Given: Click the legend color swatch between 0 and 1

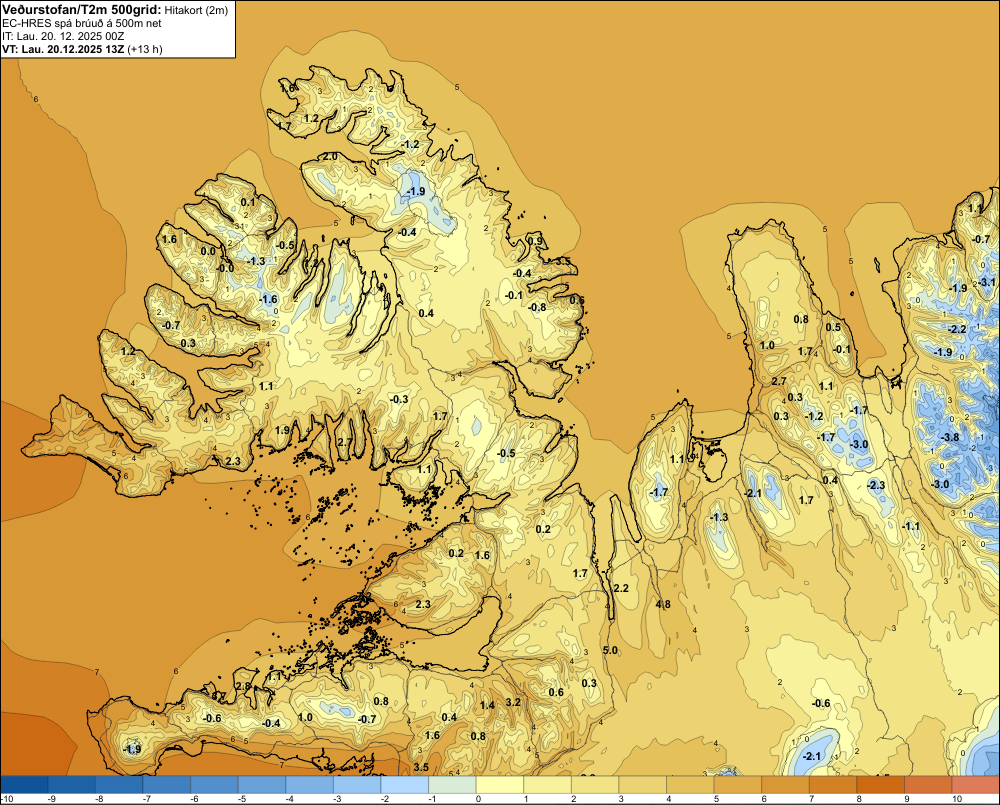Looking at the screenshot, I should click(x=500, y=785).
